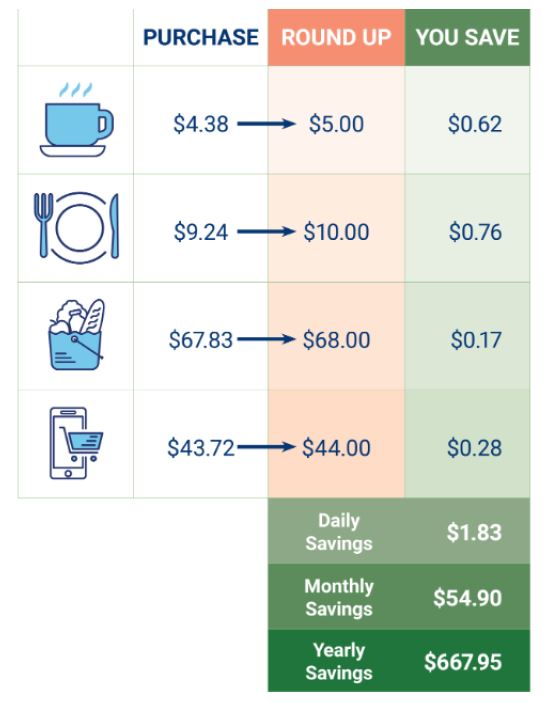558x702 pixels.
Task: Click the steaming coffee cup icon
Action: point(77,120)
